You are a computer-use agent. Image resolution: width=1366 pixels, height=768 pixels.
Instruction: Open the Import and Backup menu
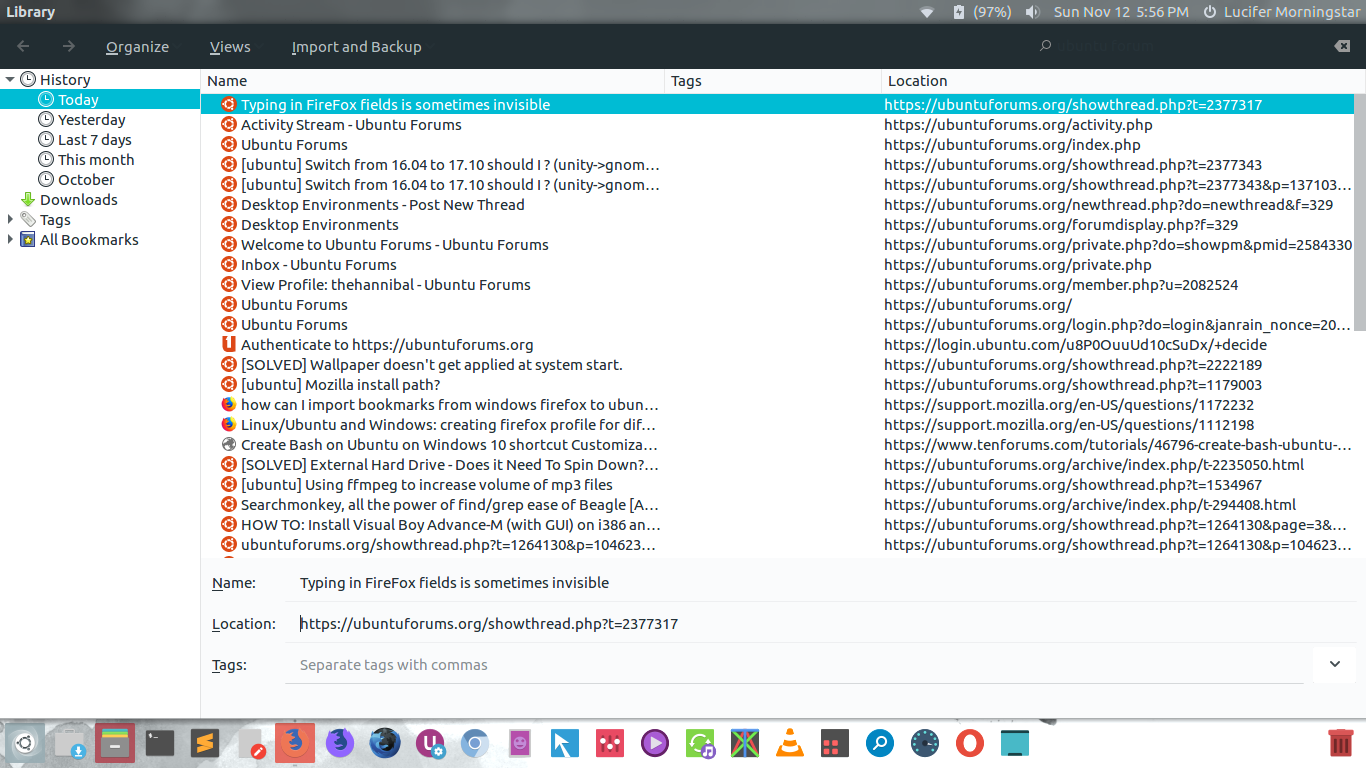[x=356, y=47]
